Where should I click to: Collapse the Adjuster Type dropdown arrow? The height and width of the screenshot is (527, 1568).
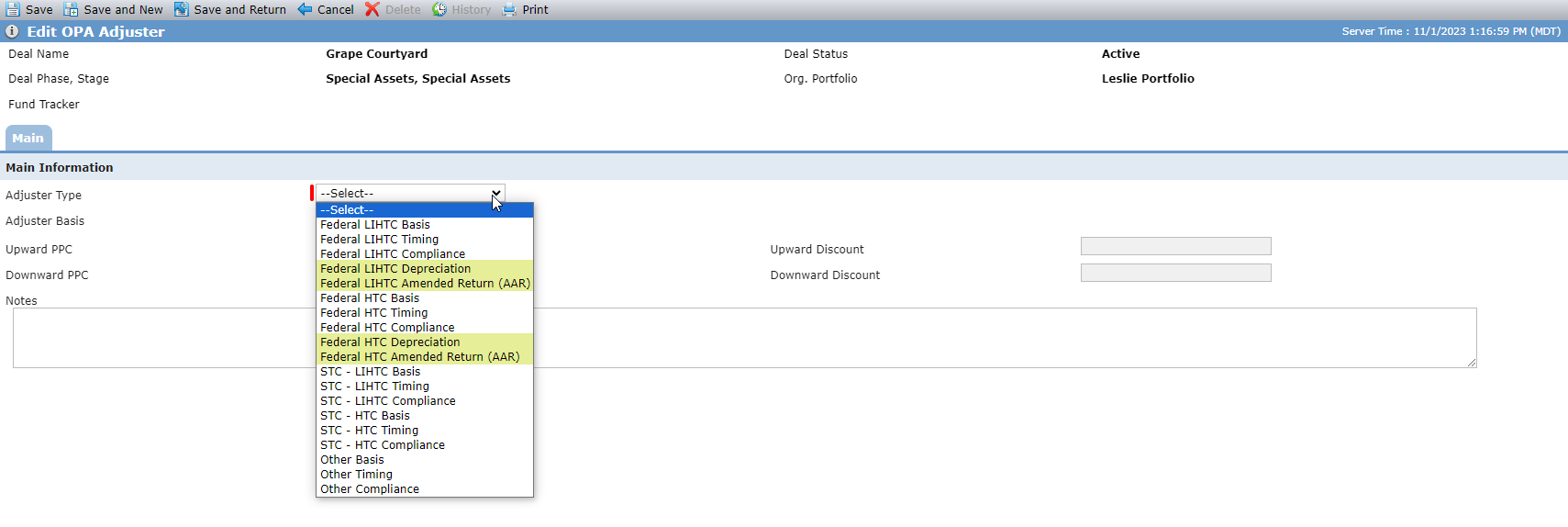pyautogui.click(x=496, y=194)
